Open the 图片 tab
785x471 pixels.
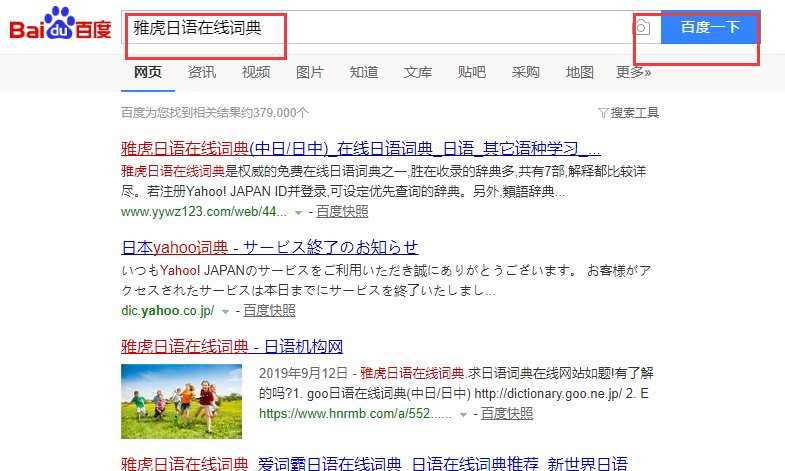click(x=310, y=72)
